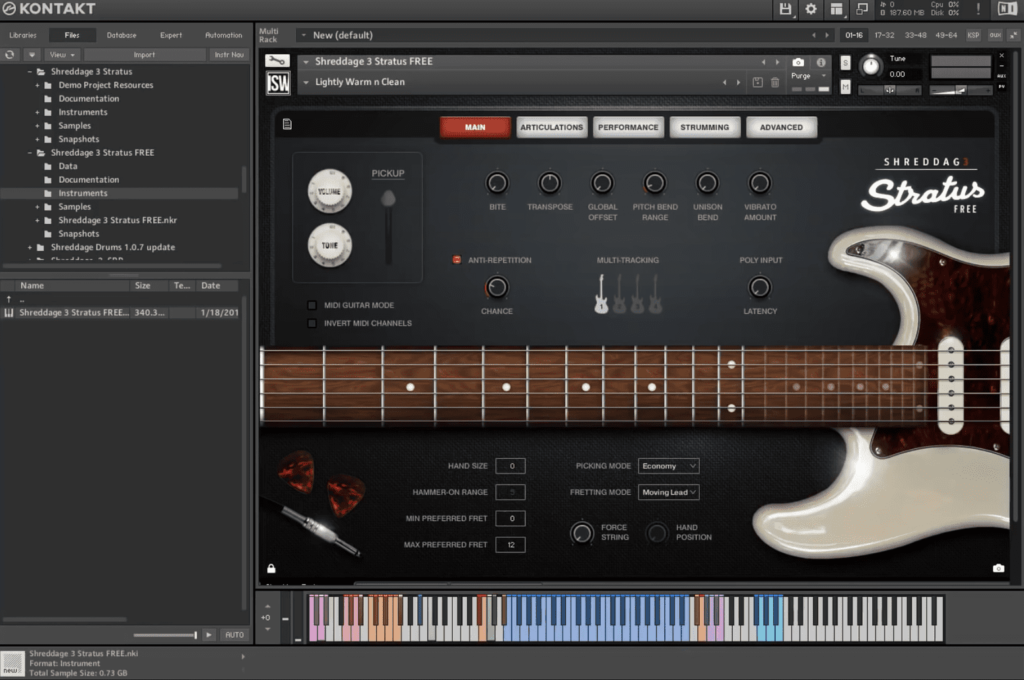1024x680 pixels.
Task: Click camera icon at bottom right of instrument
Action: [x=998, y=568]
